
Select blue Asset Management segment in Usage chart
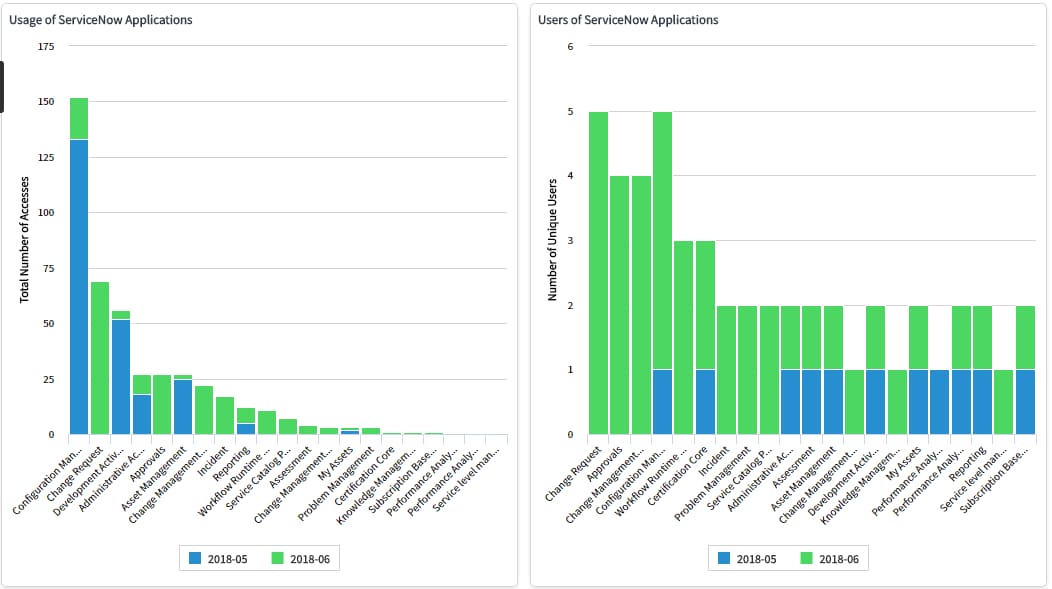pos(183,407)
